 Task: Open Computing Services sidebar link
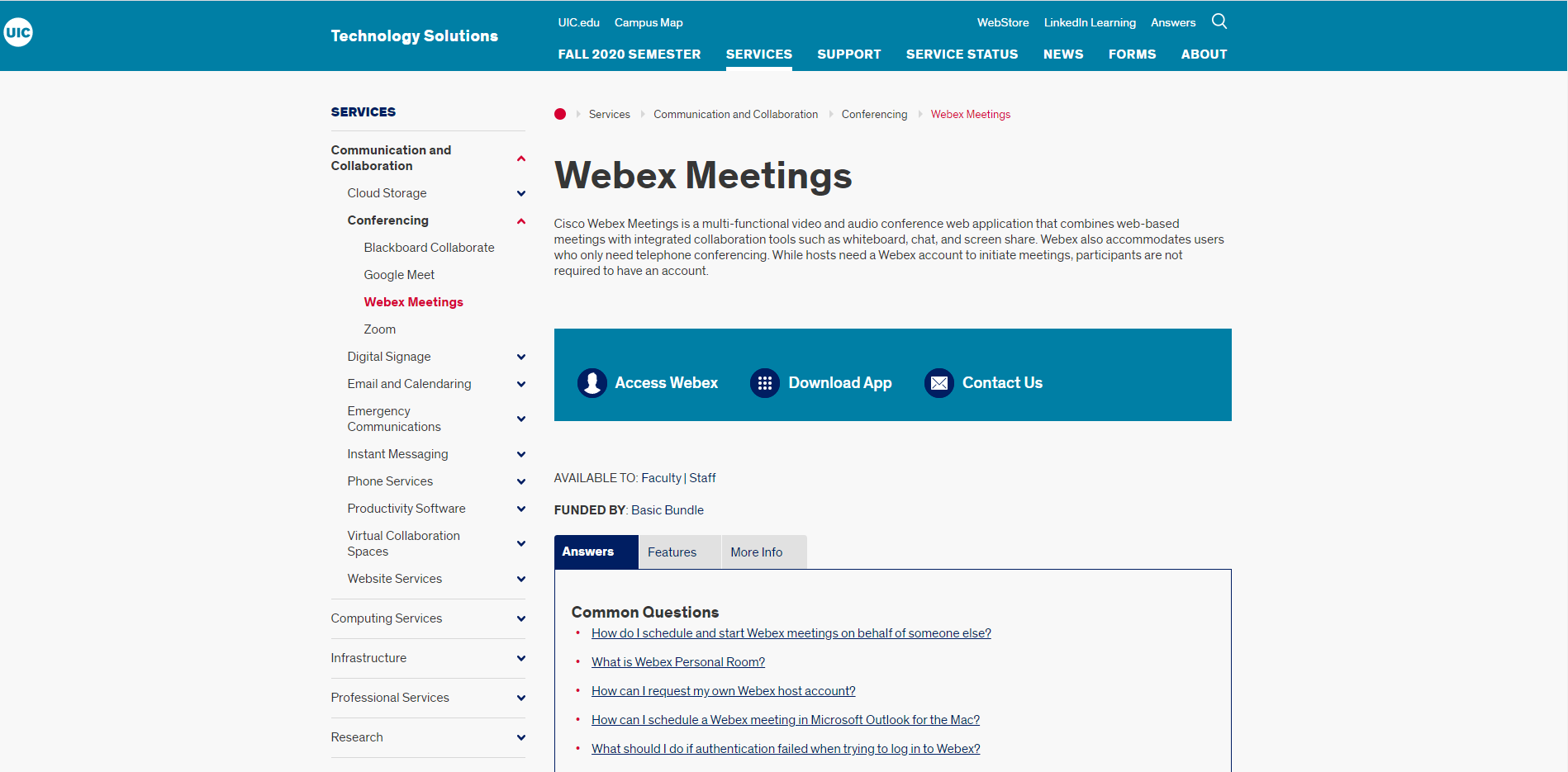click(x=387, y=618)
